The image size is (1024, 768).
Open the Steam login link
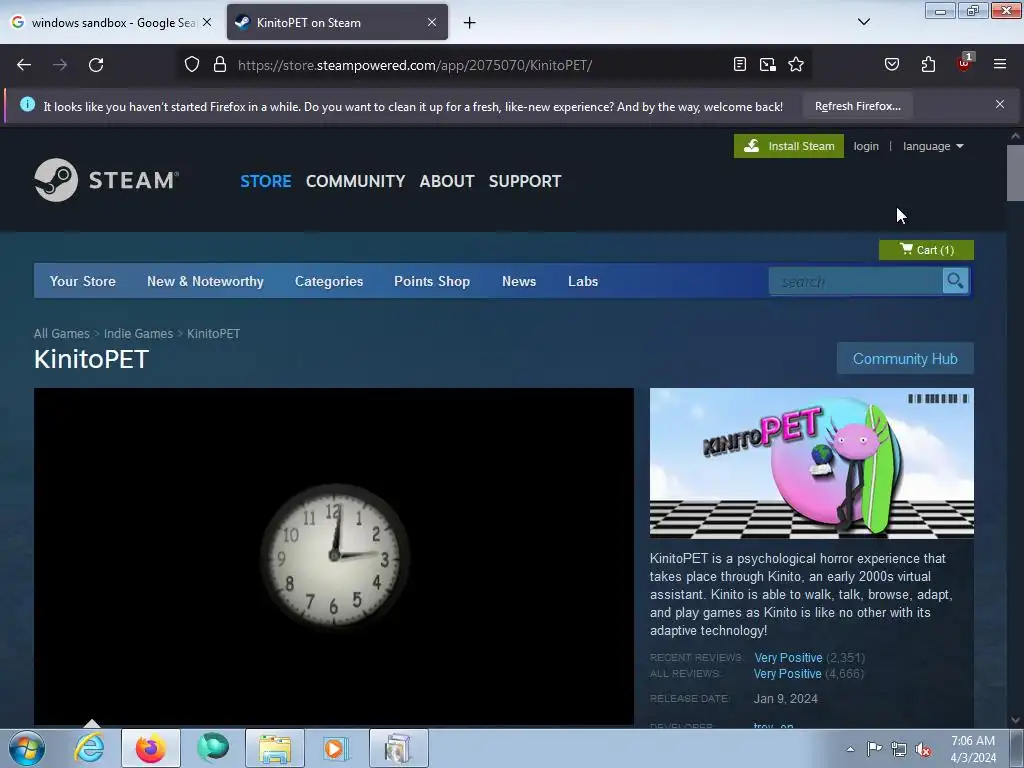click(x=865, y=146)
